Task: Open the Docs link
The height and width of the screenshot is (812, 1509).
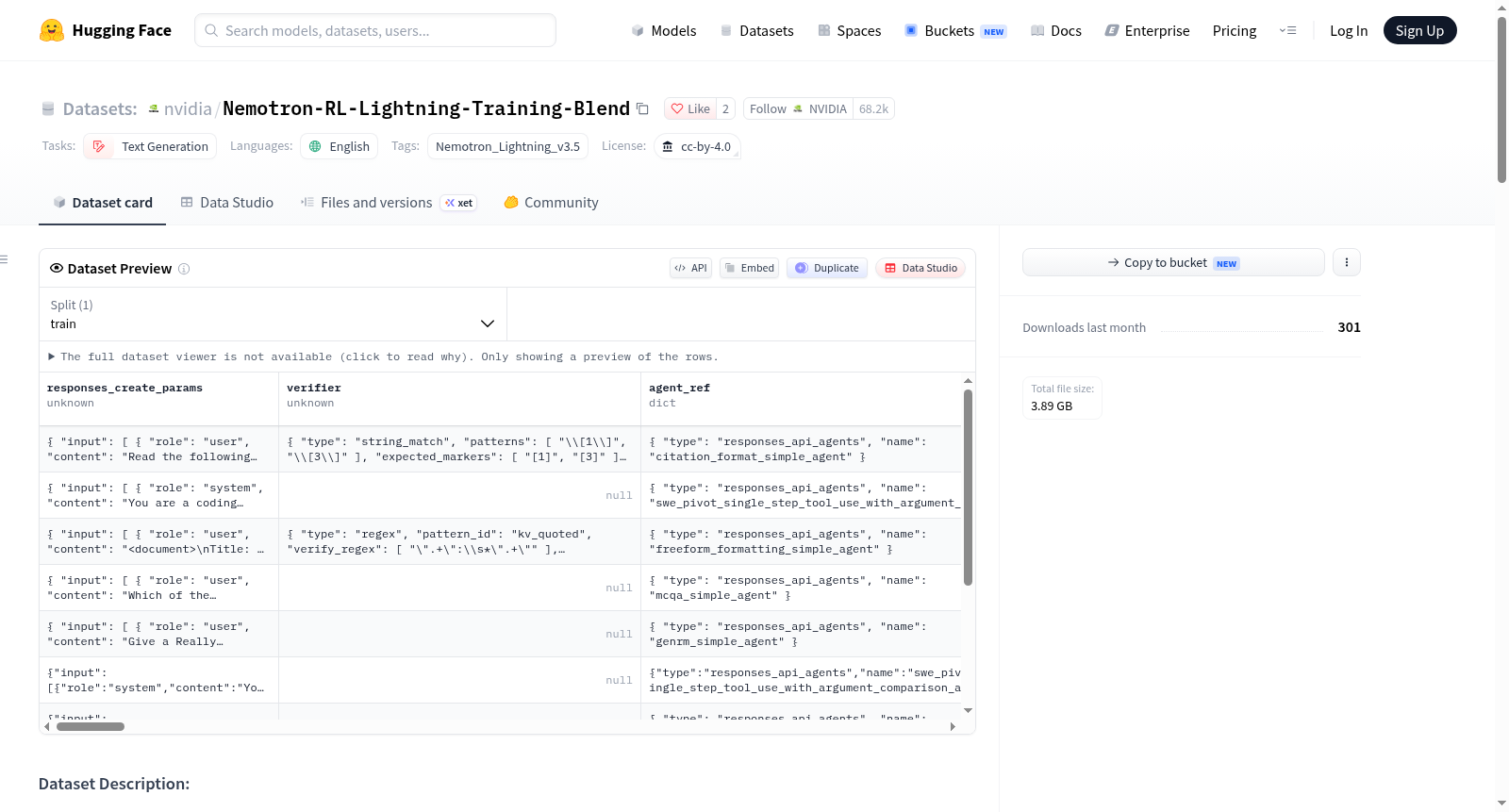Action: (1055, 30)
